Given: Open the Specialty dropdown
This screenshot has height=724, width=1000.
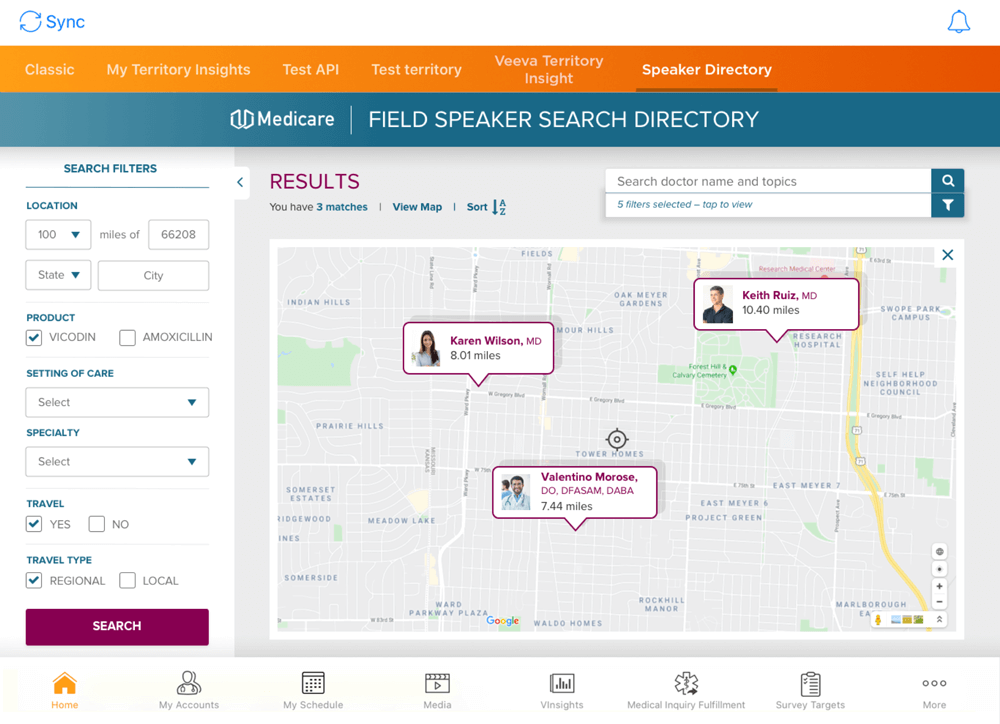Looking at the screenshot, I should point(116,461).
